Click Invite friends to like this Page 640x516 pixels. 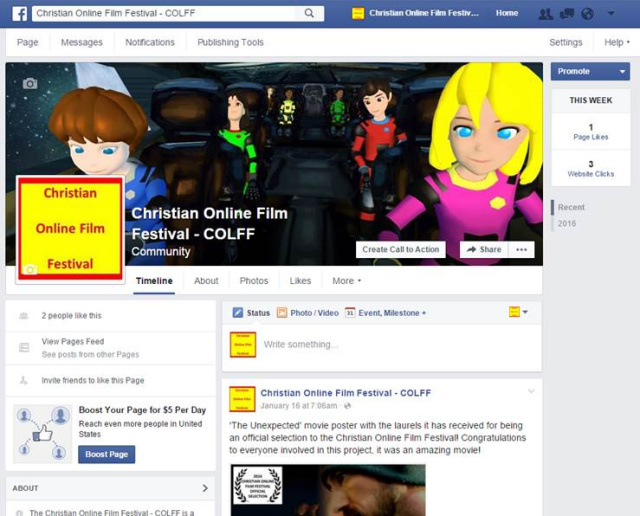(93, 380)
